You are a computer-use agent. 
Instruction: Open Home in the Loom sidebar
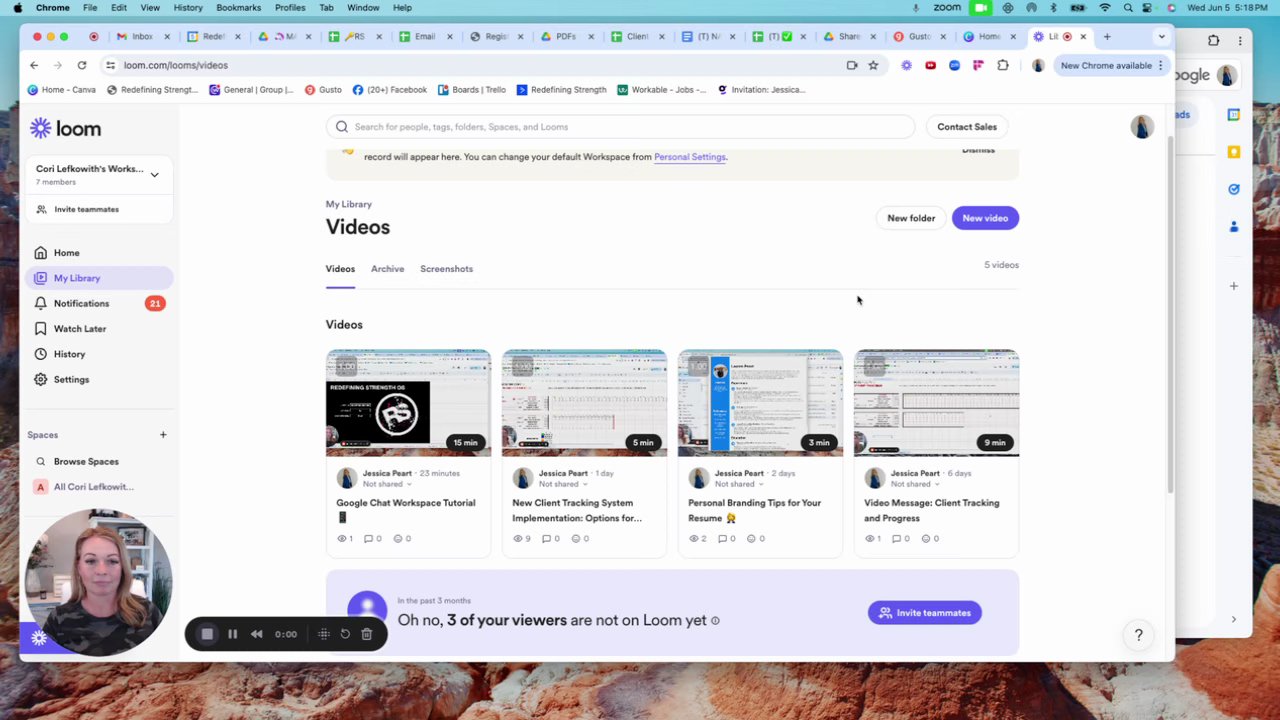(66, 253)
